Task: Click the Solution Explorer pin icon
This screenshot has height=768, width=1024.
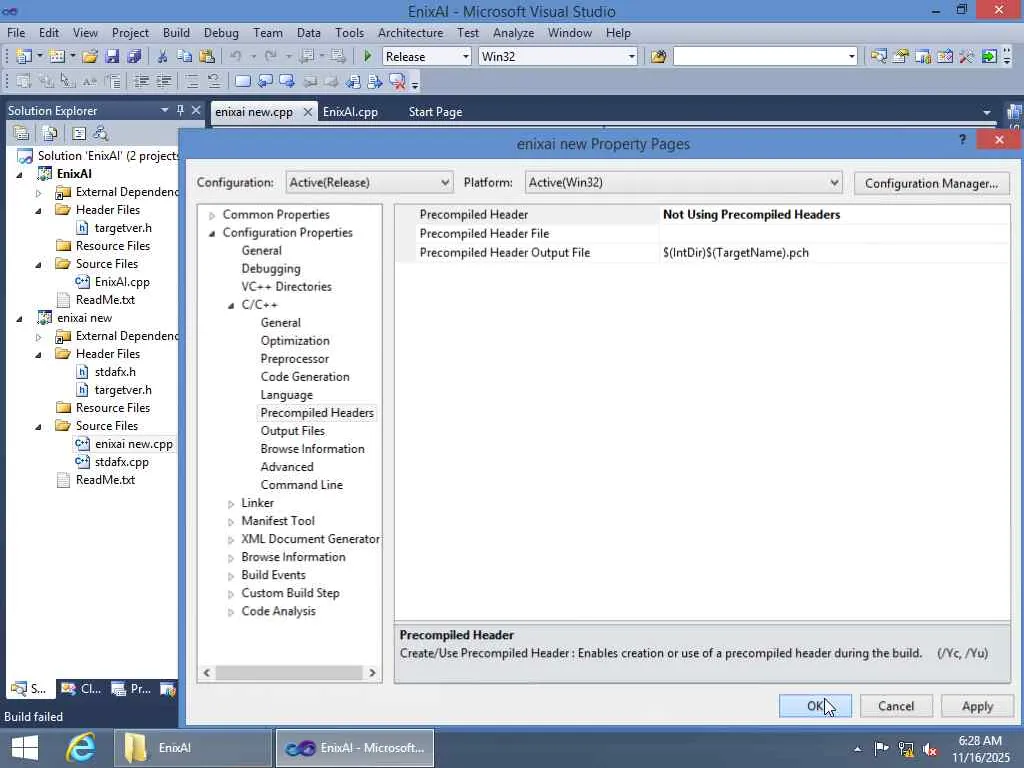Action: coord(180,110)
